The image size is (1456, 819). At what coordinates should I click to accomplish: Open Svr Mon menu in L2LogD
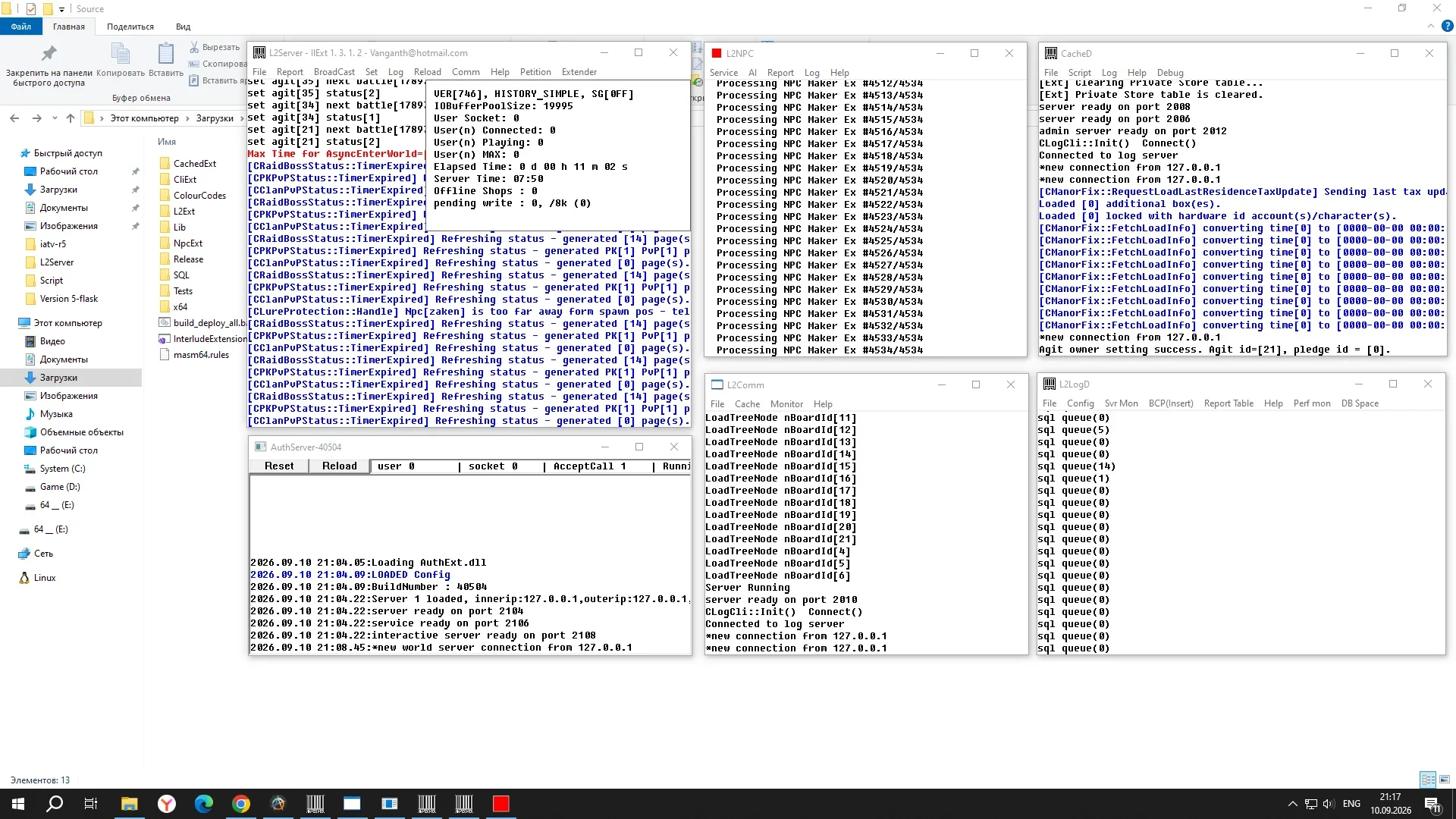1121,403
